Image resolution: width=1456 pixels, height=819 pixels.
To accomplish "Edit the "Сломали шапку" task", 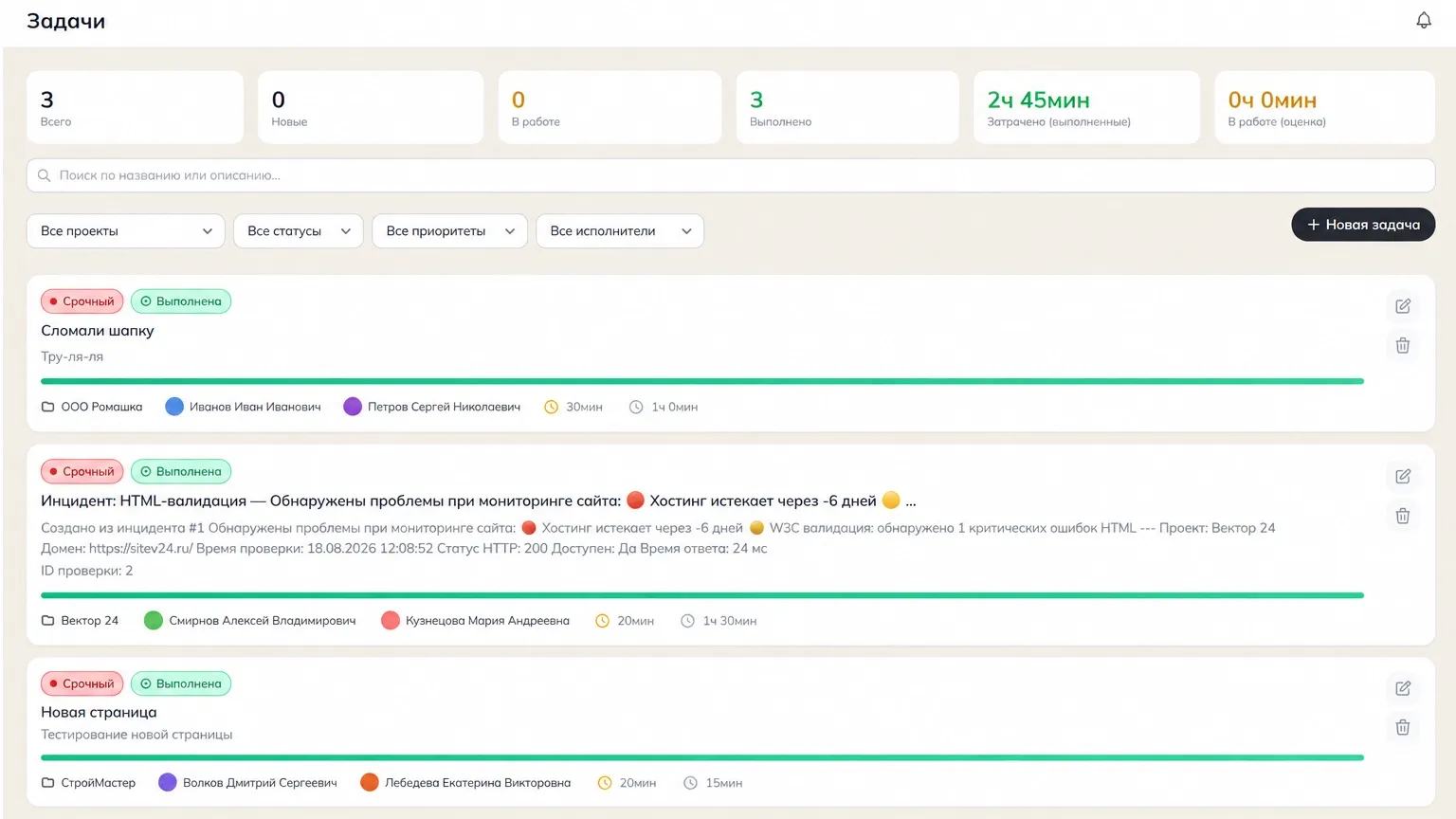I will click(x=1403, y=306).
